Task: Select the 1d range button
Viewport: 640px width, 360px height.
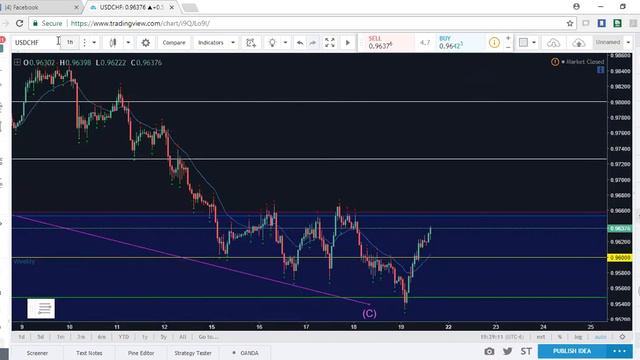Action: [x=21, y=337]
